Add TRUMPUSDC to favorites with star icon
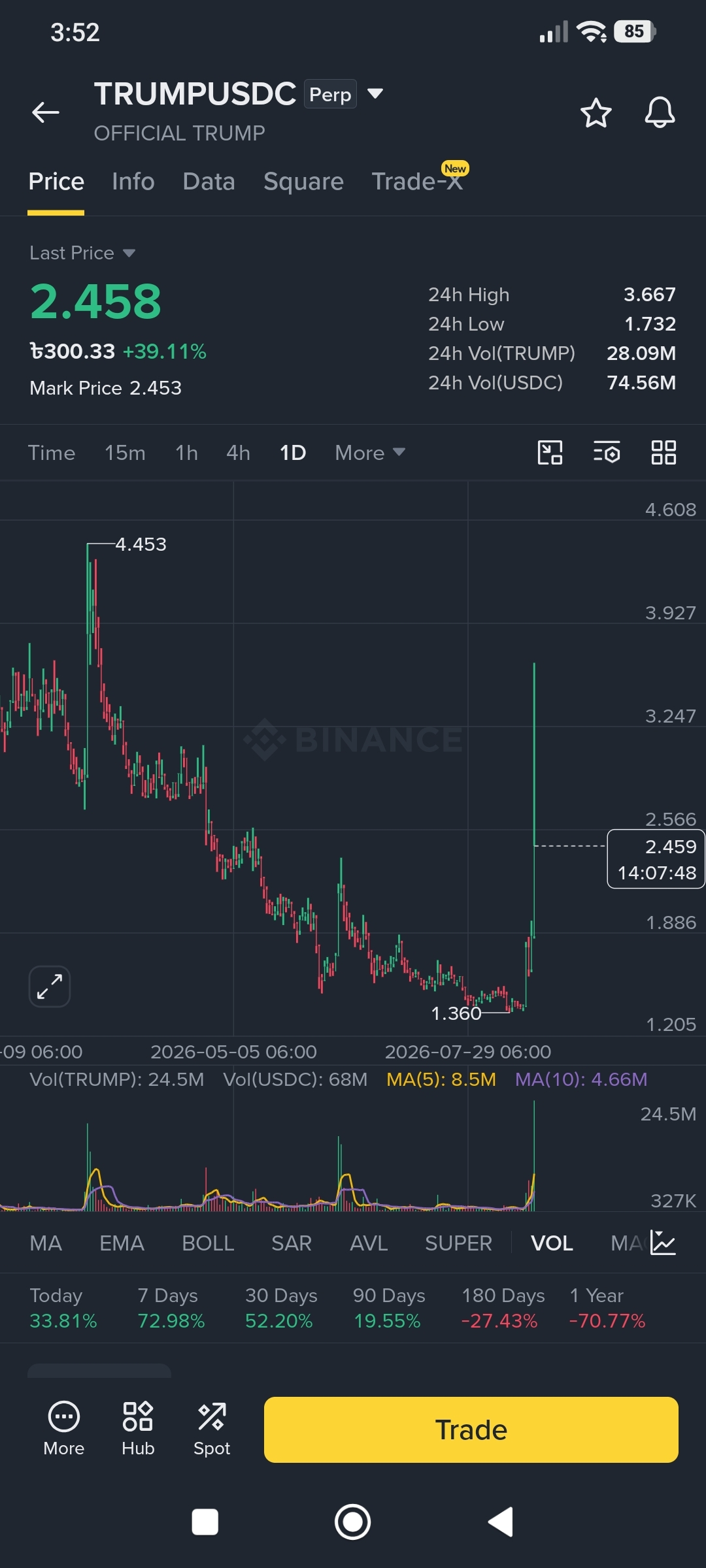Viewport: 706px width, 1568px height. click(596, 112)
